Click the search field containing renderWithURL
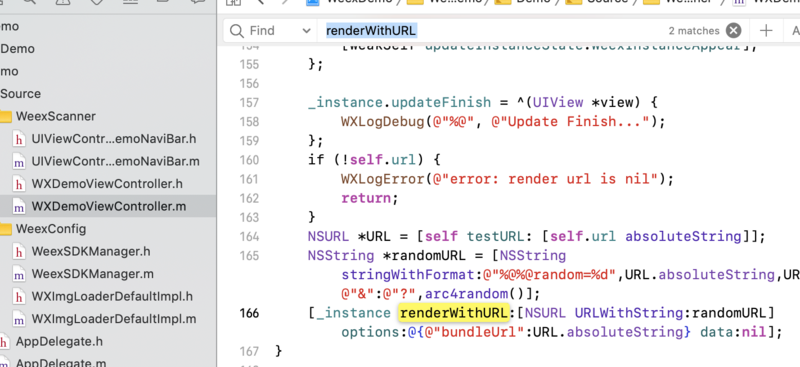The image size is (800, 367). pyautogui.click(x=490, y=31)
